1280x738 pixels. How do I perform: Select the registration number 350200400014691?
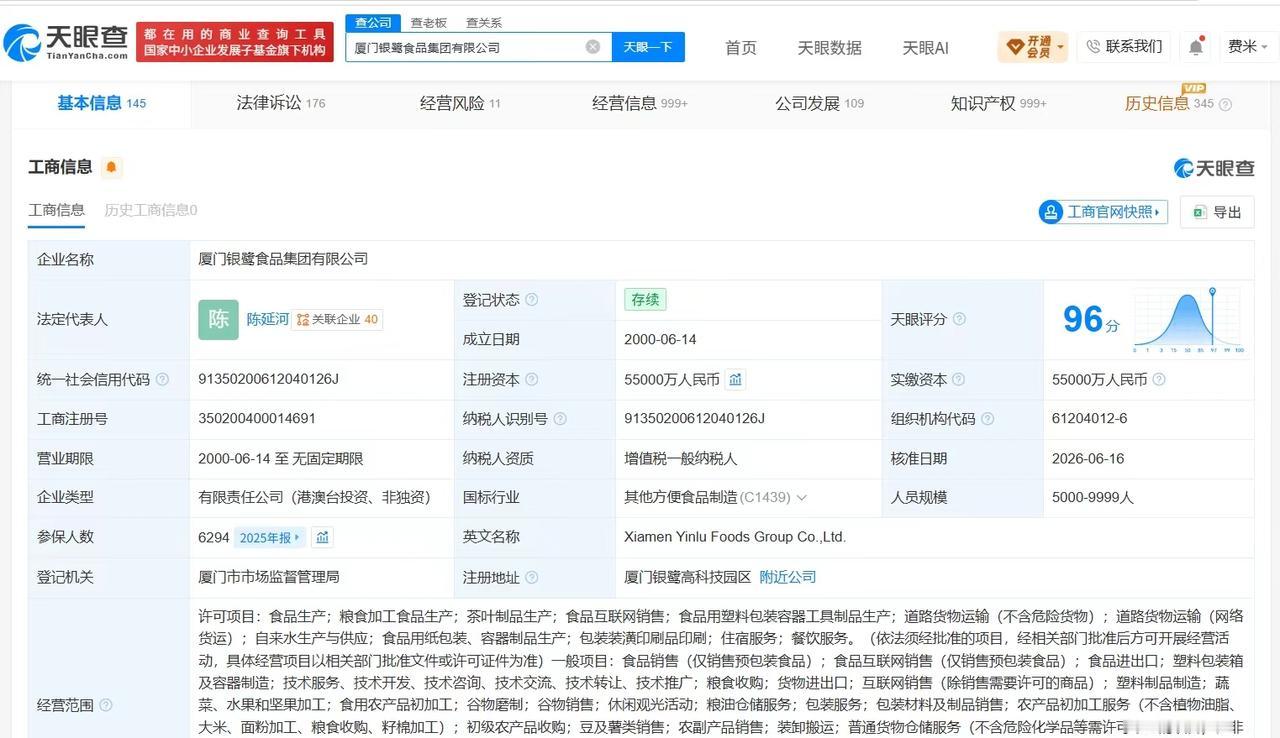pos(257,419)
